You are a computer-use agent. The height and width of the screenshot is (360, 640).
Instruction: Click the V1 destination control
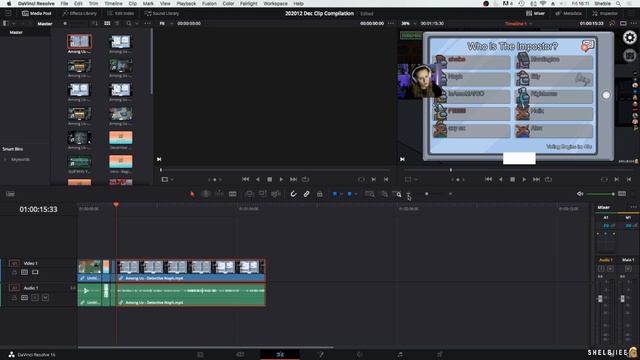coord(14,263)
